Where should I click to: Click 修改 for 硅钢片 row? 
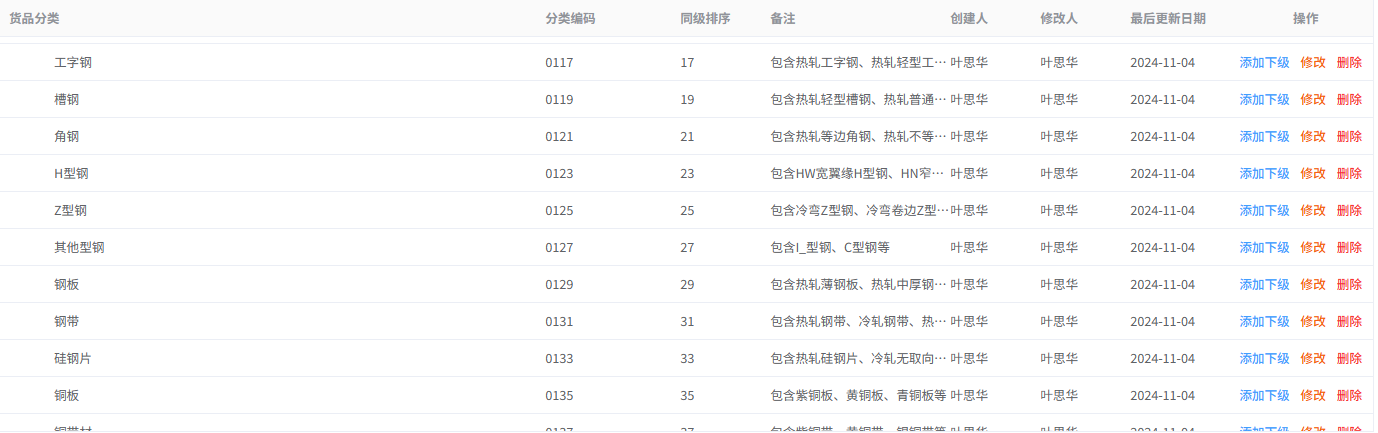(x=1313, y=358)
